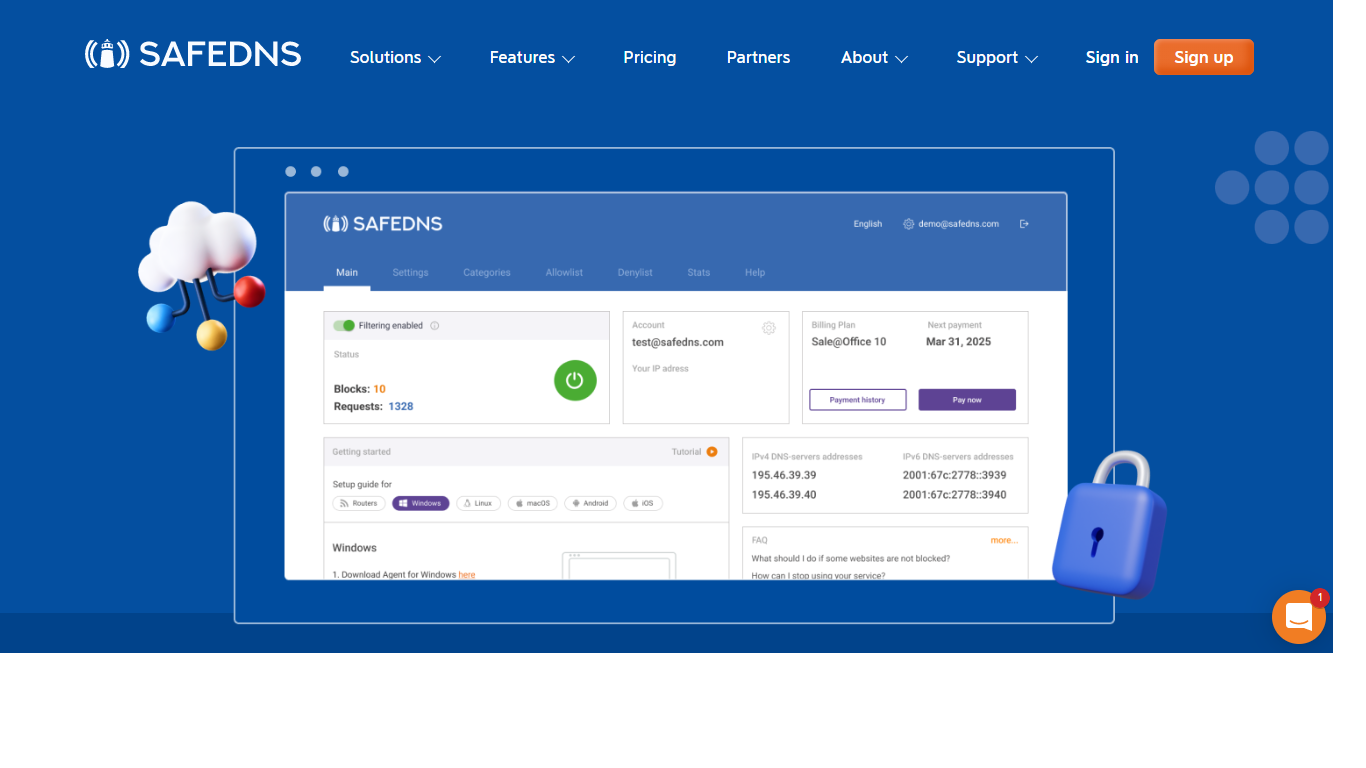Switch to the Settings tab
Viewport: 1366px width, 768px height.
[x=410, y=273]
